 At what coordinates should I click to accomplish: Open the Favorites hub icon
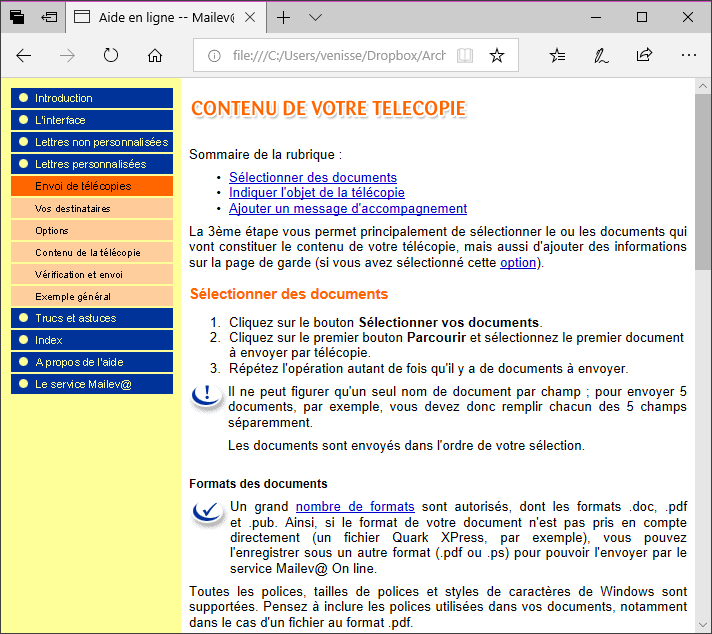pos(558,56)
